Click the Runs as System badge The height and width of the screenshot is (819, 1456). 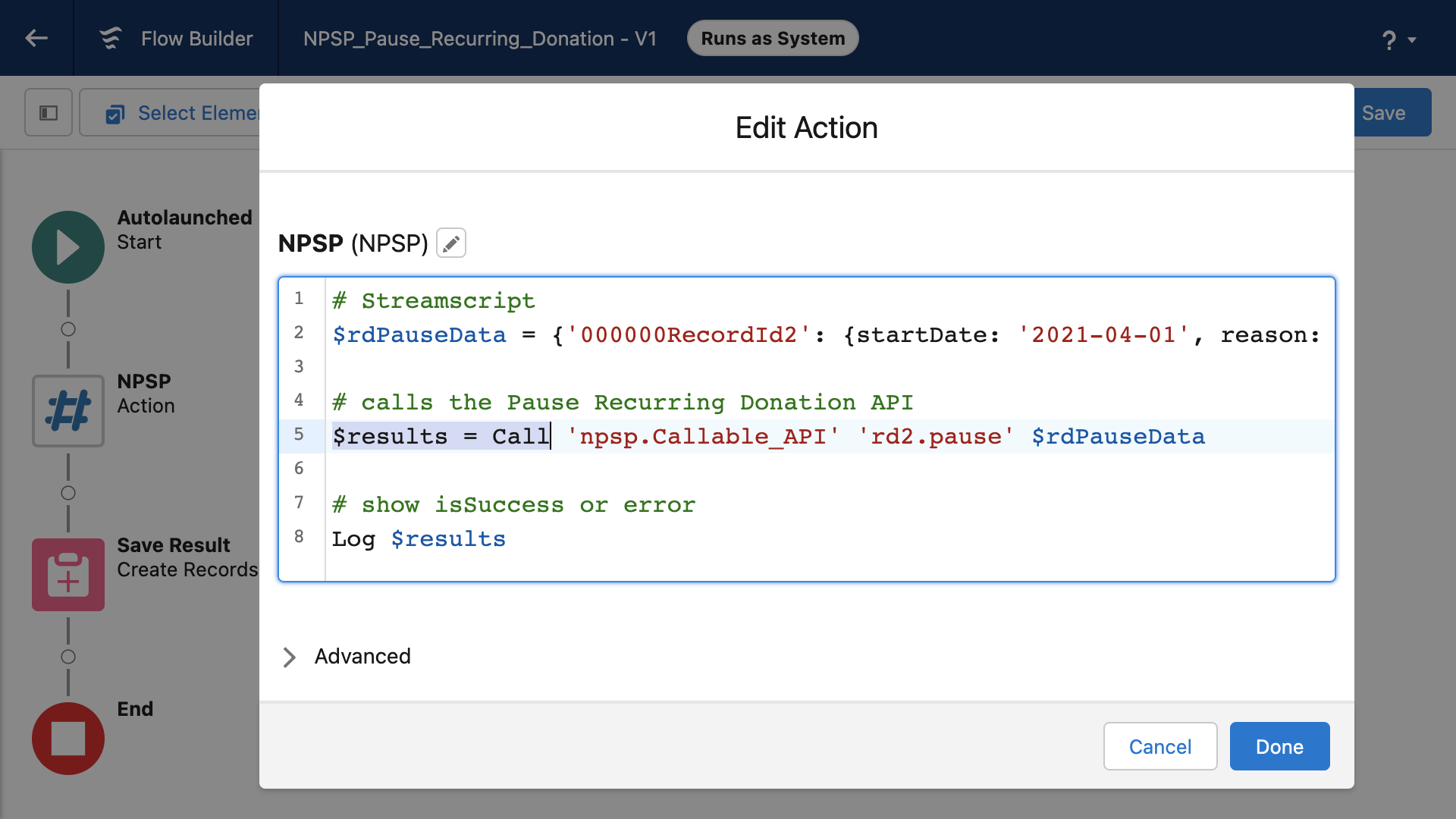tap(773, 38)
